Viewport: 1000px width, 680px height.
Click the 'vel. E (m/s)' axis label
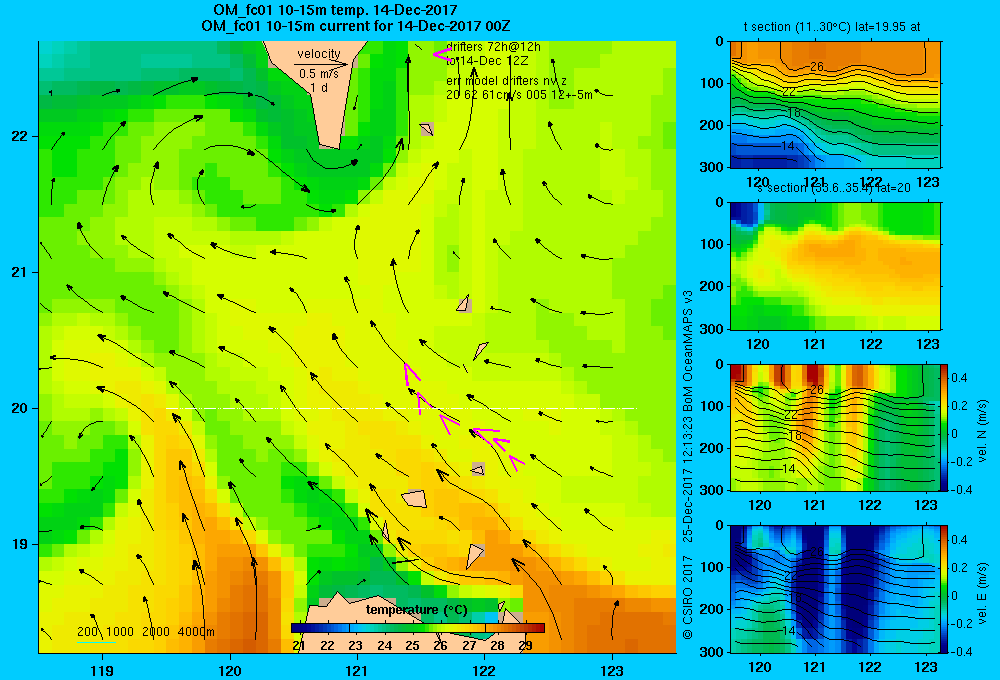coord(982,592)
